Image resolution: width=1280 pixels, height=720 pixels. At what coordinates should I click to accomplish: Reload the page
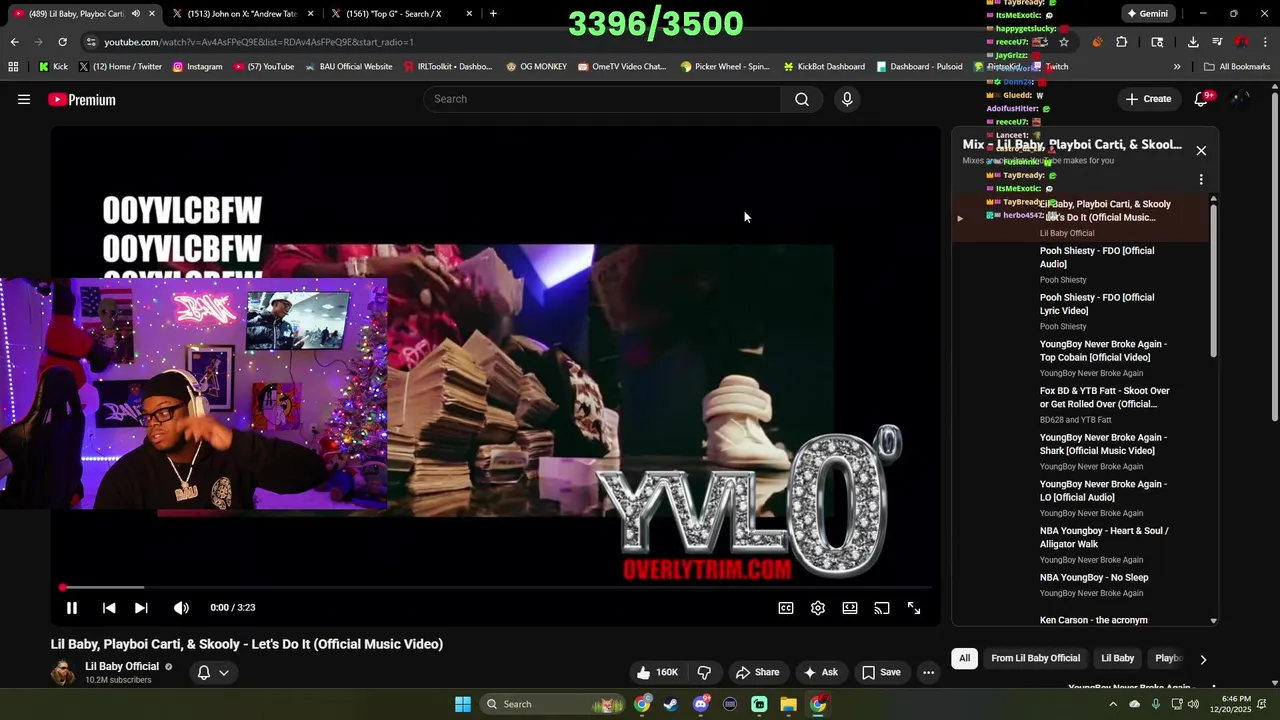point(62,42)
